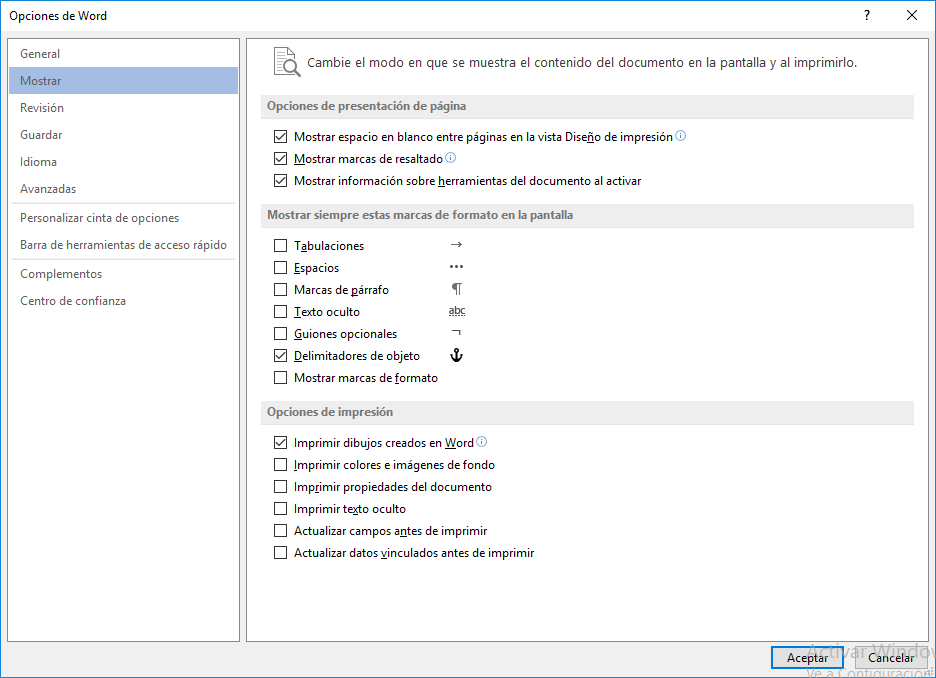936x678 pixels.
Task: Click the paragraph mark pilcrow symbol
Action: [x=457, y=289]
